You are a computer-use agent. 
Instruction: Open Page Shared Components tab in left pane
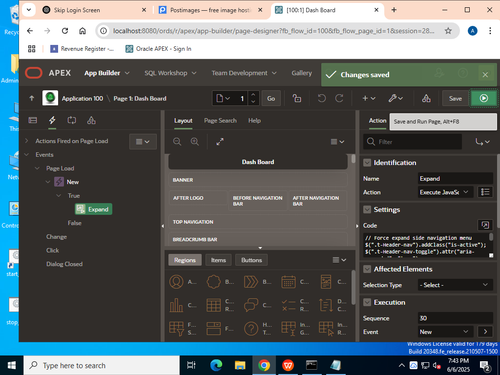(x=91, y=120)
